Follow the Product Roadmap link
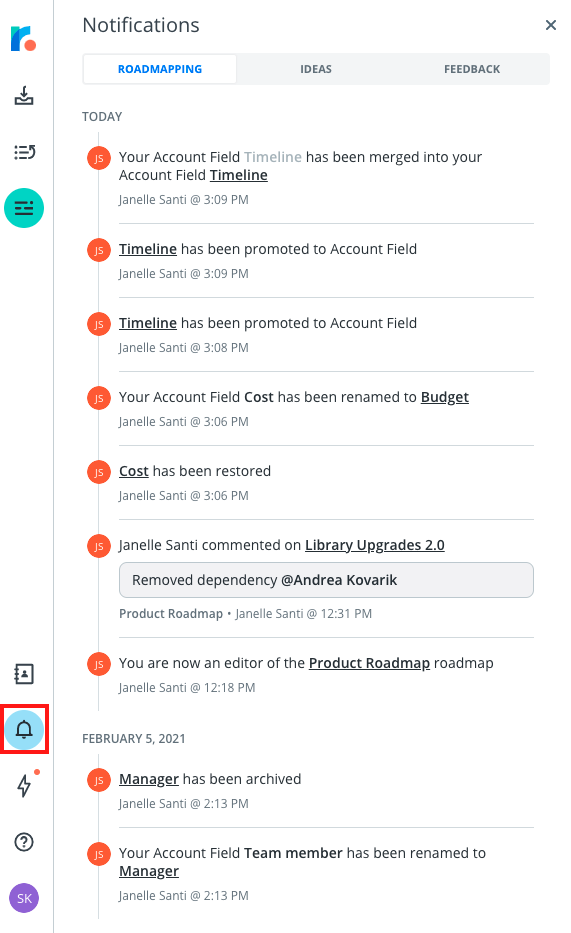Viewport: 571px width, 933px height. (369, 663)
